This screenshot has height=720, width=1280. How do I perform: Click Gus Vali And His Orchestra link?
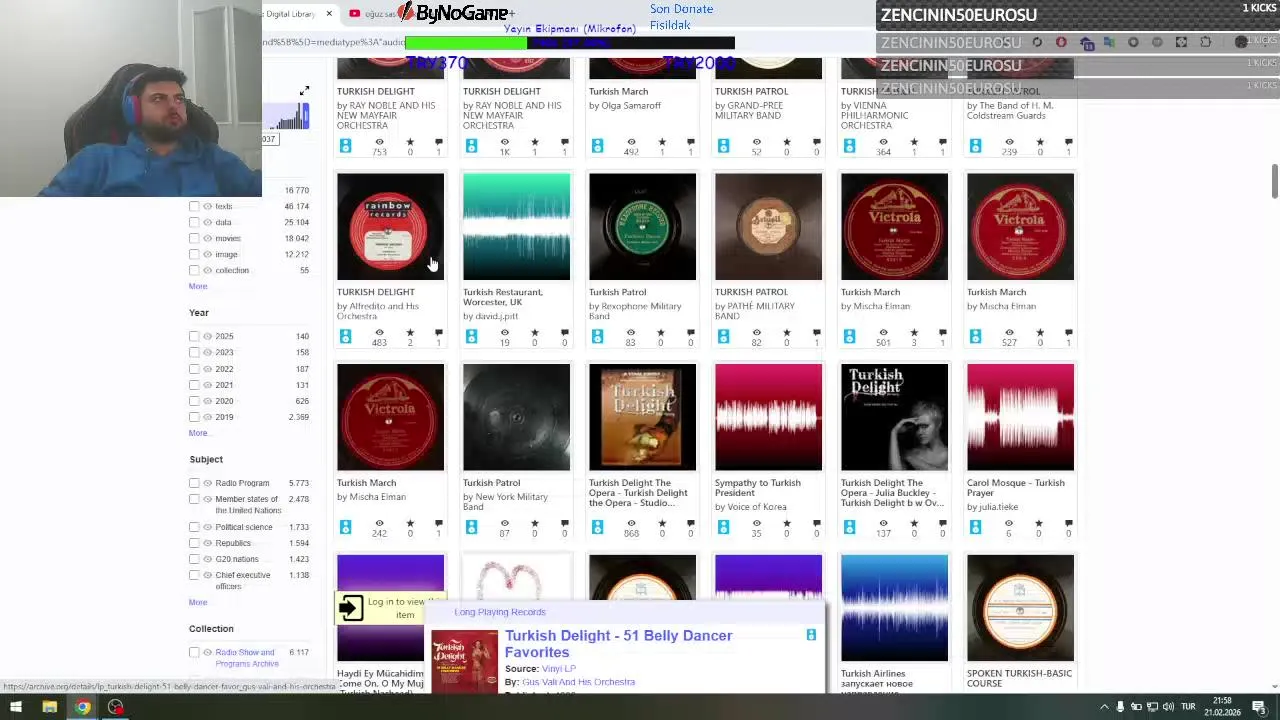(578, 682)
